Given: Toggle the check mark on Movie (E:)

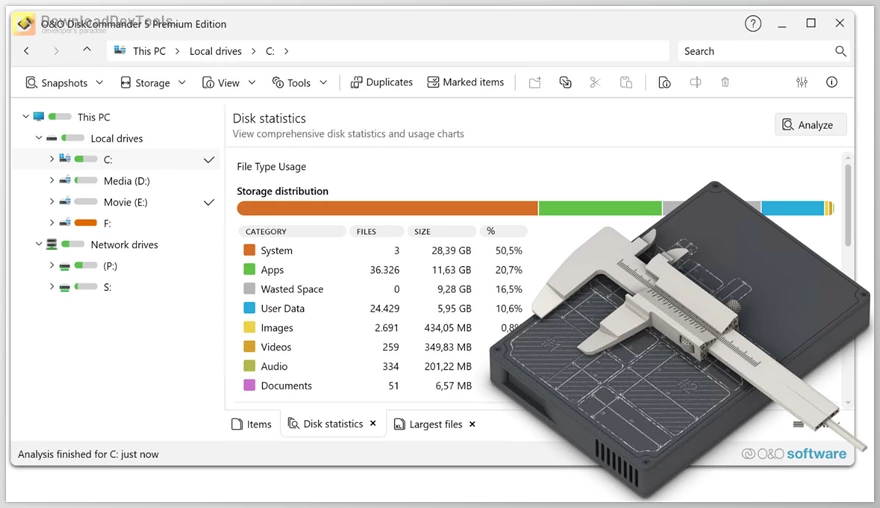Looking at the screenshot, I should (209, 203).
